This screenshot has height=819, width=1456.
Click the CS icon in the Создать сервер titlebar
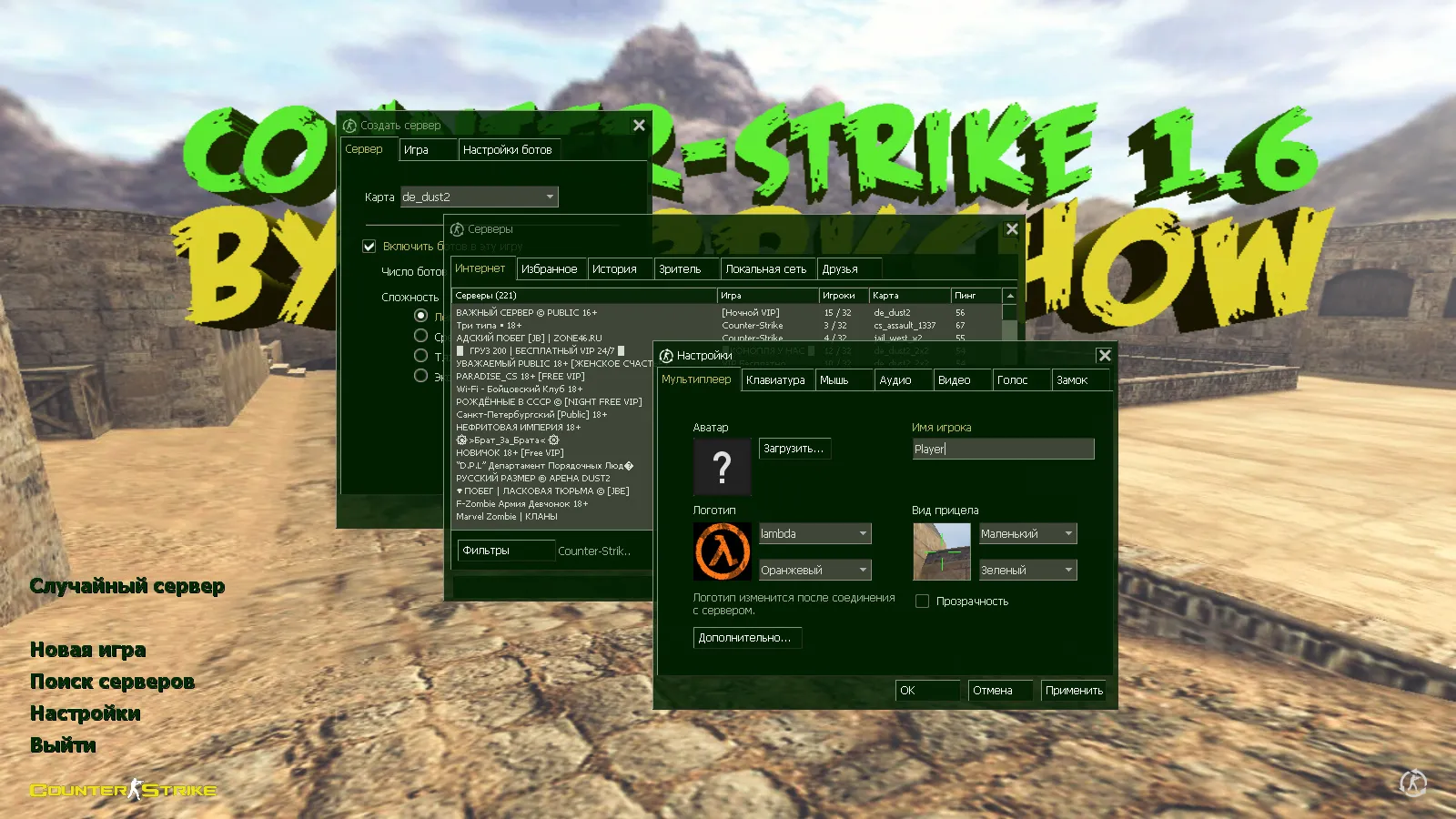(x=349, y=125)
